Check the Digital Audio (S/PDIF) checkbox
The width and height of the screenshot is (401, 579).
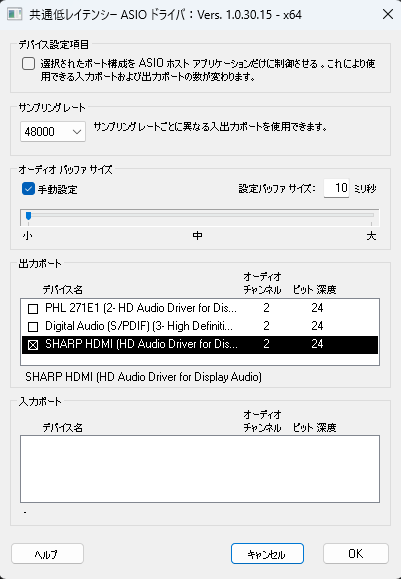point(33,326)
